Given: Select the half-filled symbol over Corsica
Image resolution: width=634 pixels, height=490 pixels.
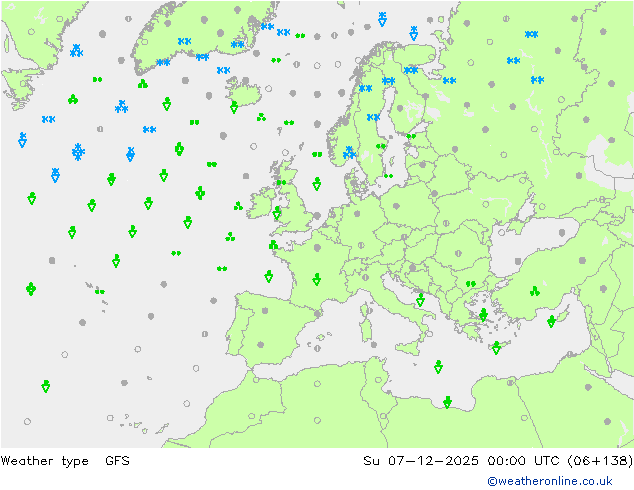Looking at the screenshot, I should click(370, 311).
